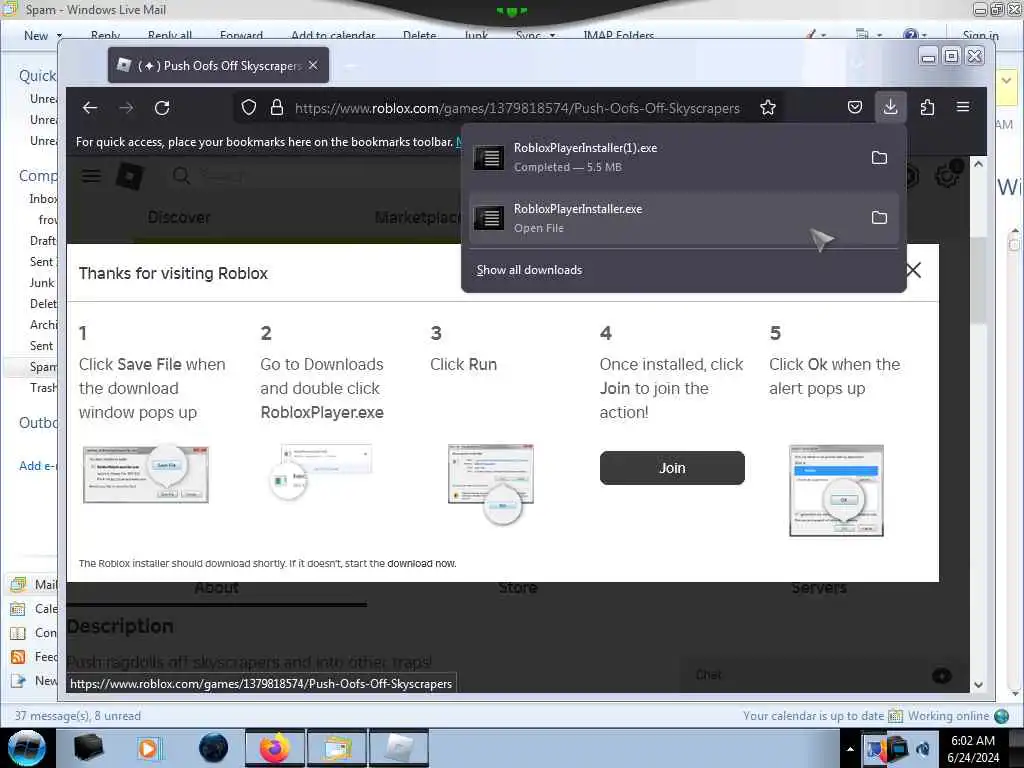Open the Drafts folder in Live Mail

pyautogui.click(x=43, y=241)
